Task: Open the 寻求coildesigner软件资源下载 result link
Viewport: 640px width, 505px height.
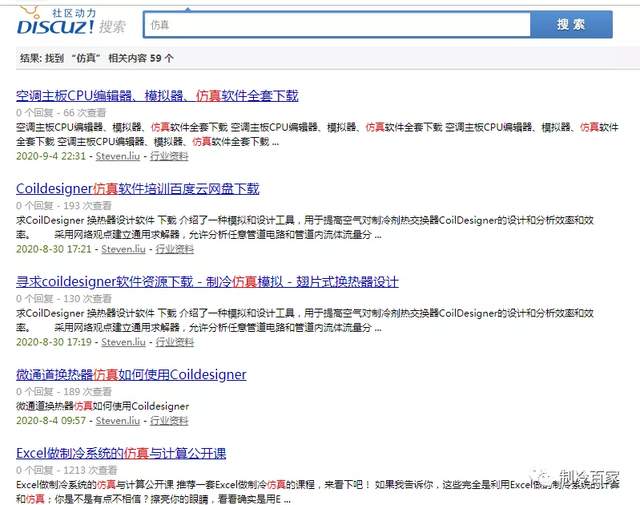Action: [207, 282]
